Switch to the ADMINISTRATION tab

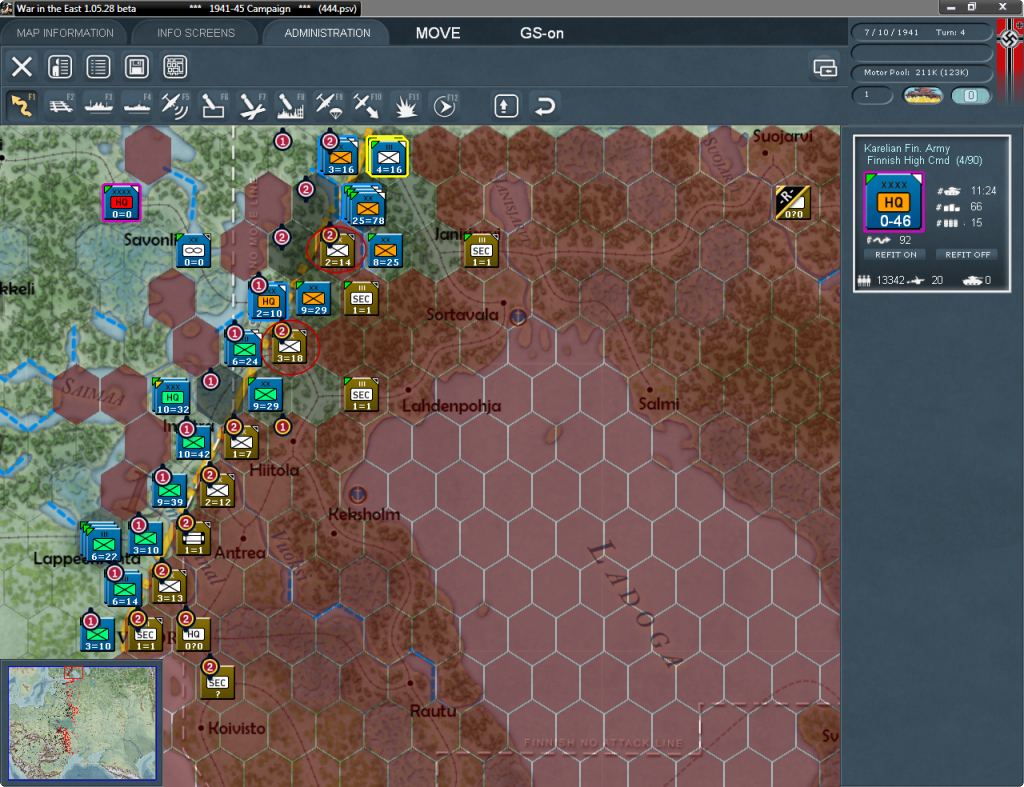coord(327,33)
